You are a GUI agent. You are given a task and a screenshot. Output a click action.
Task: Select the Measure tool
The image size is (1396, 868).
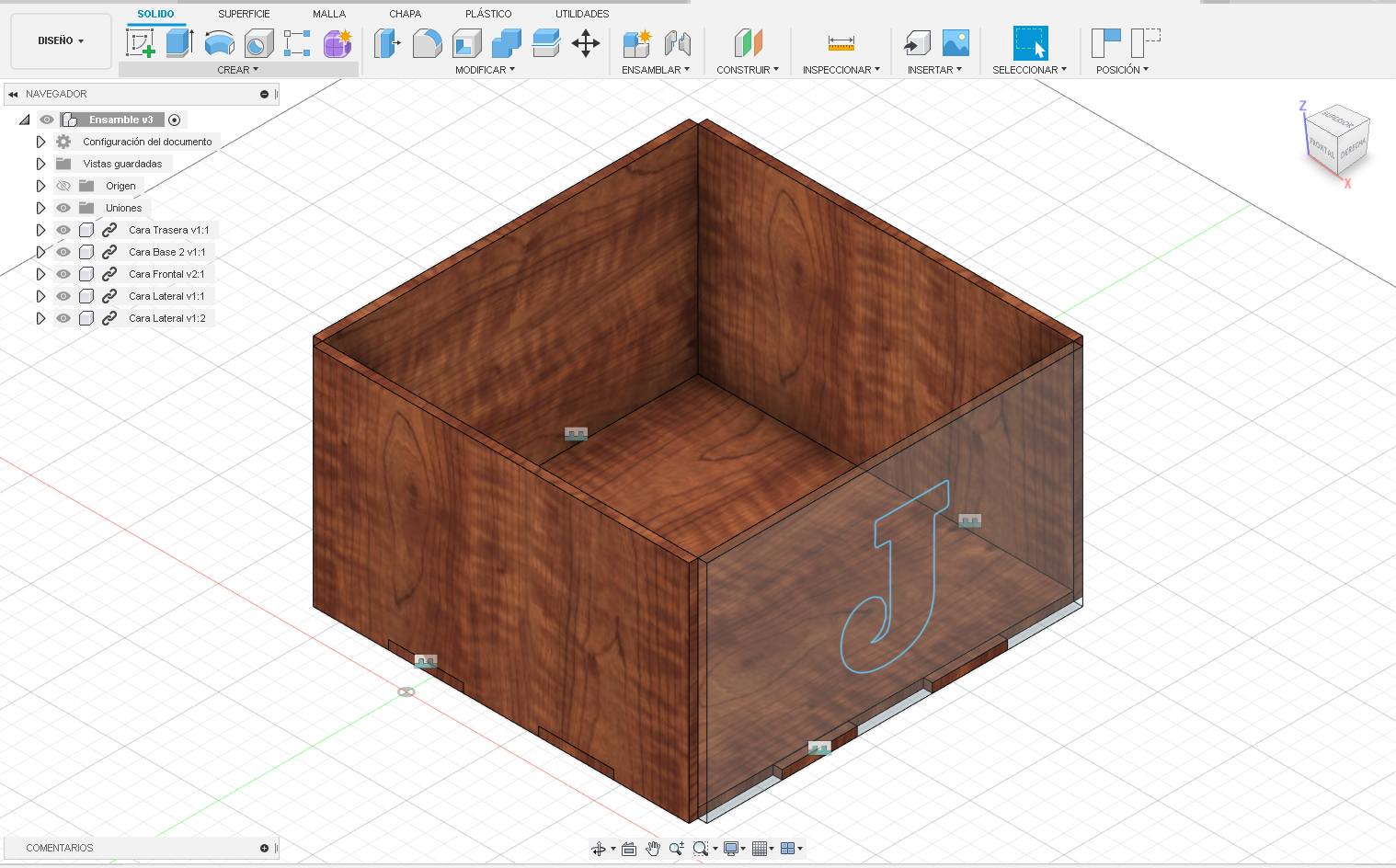[x=841, y=43]
